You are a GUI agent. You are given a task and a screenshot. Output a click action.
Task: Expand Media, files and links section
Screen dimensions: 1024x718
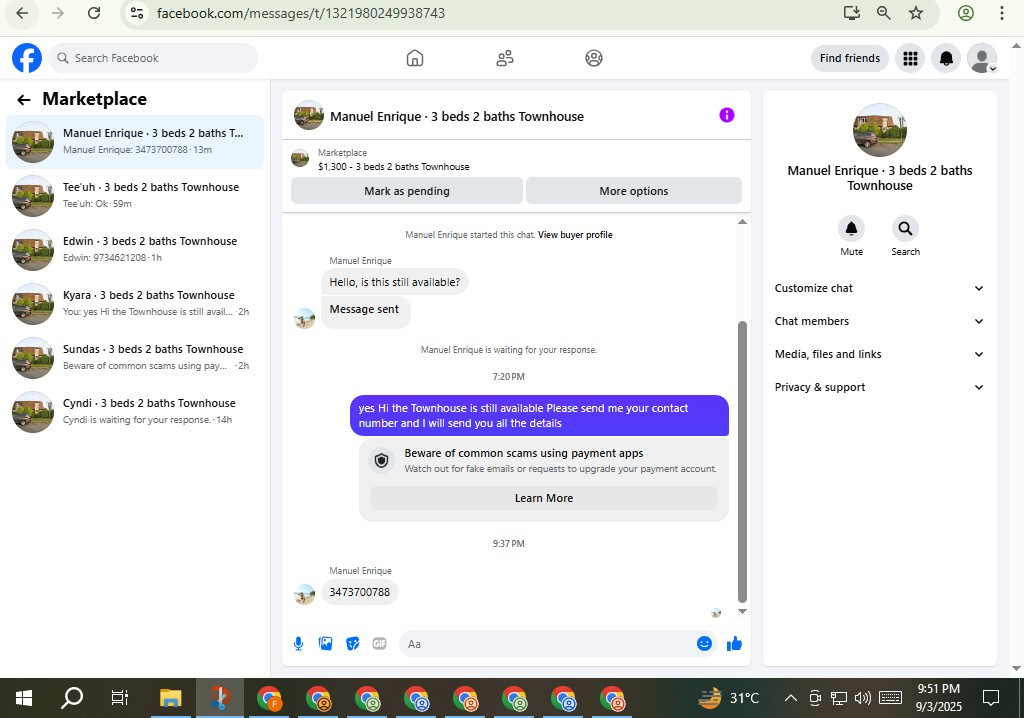(879, 354)
